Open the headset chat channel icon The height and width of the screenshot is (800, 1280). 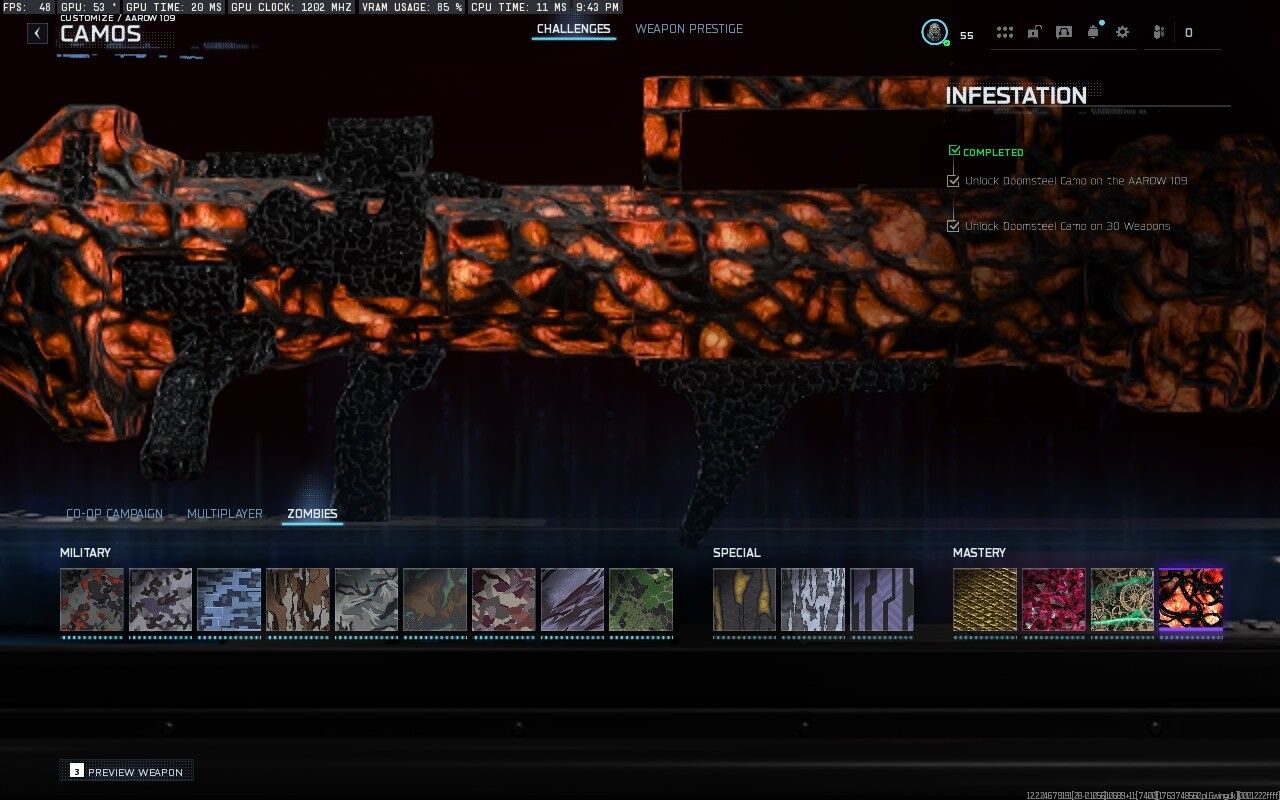click(x=1064, y=32)
